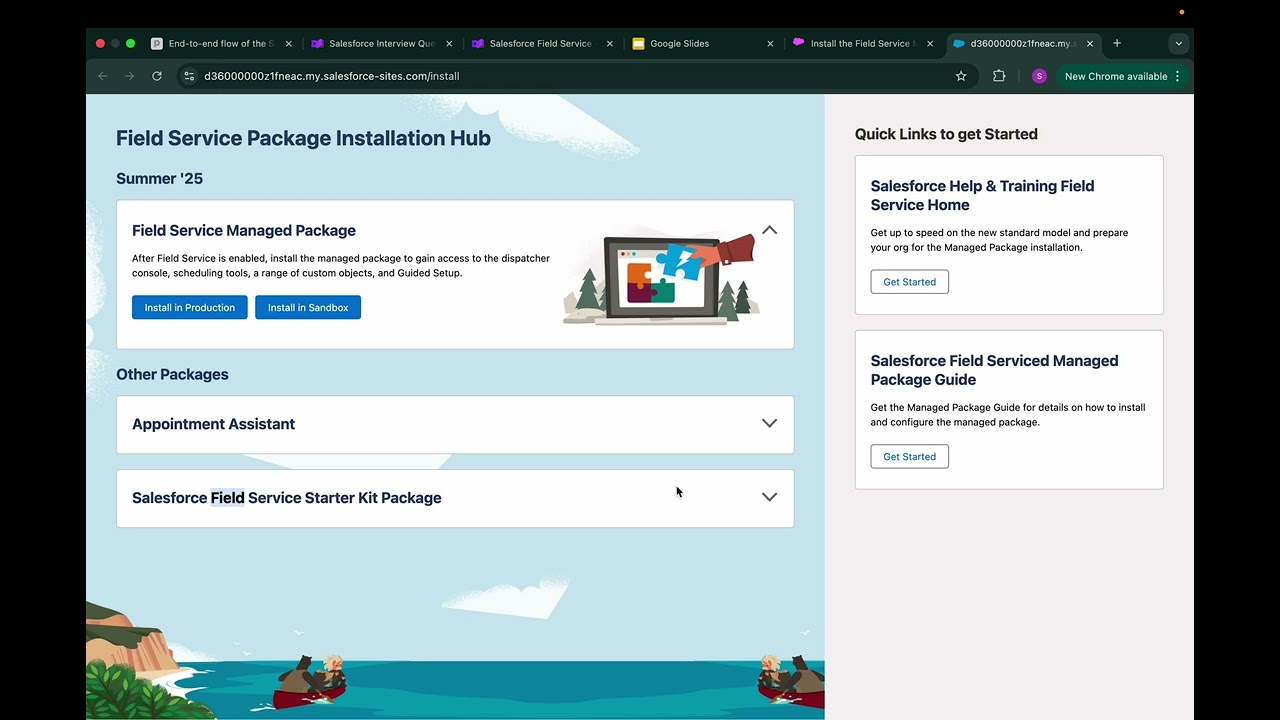Click the macOS green fullscreen window button
Screen dimensions: 1280x720
130,43
